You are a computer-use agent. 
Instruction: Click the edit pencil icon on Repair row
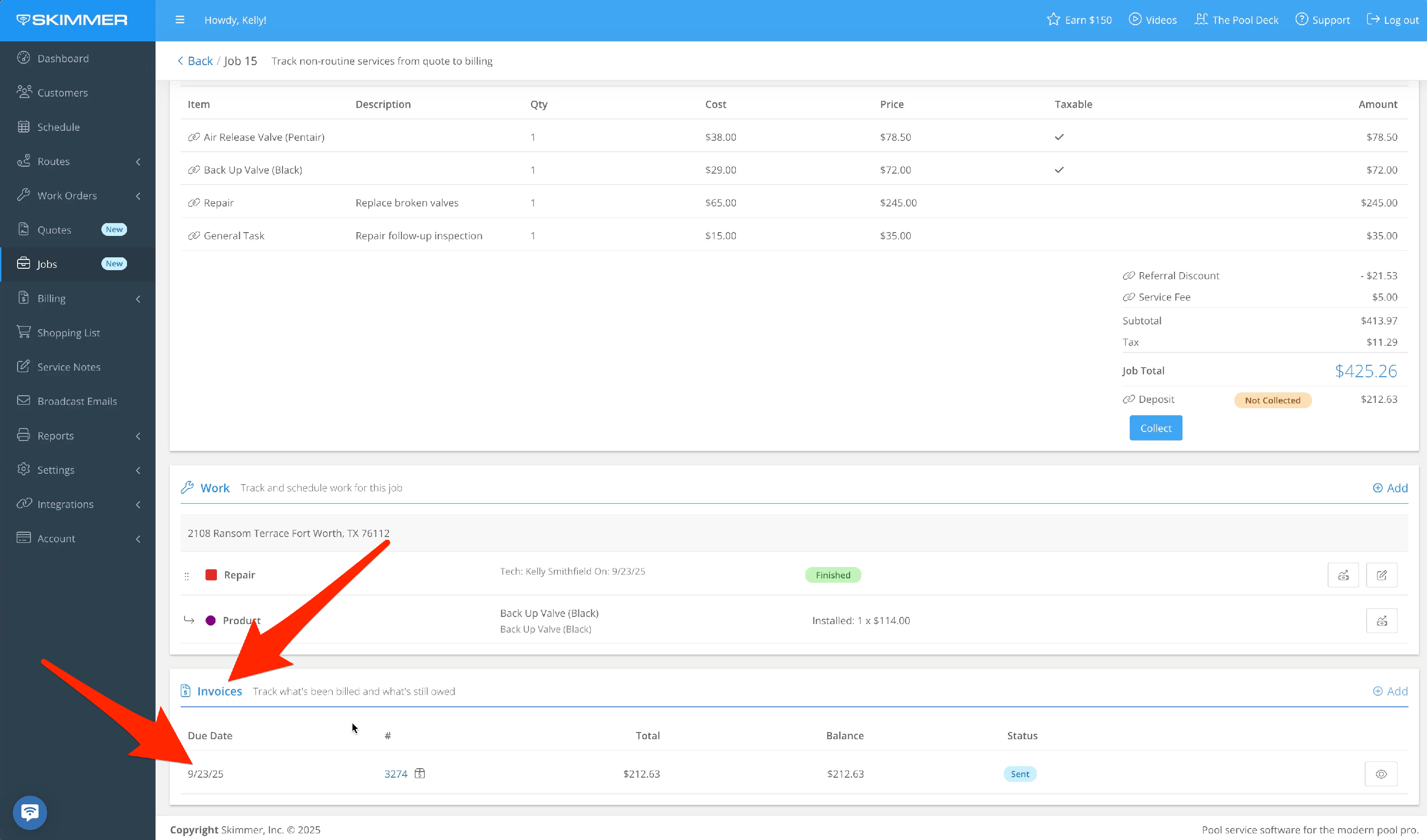click(x=1381, y=575)
